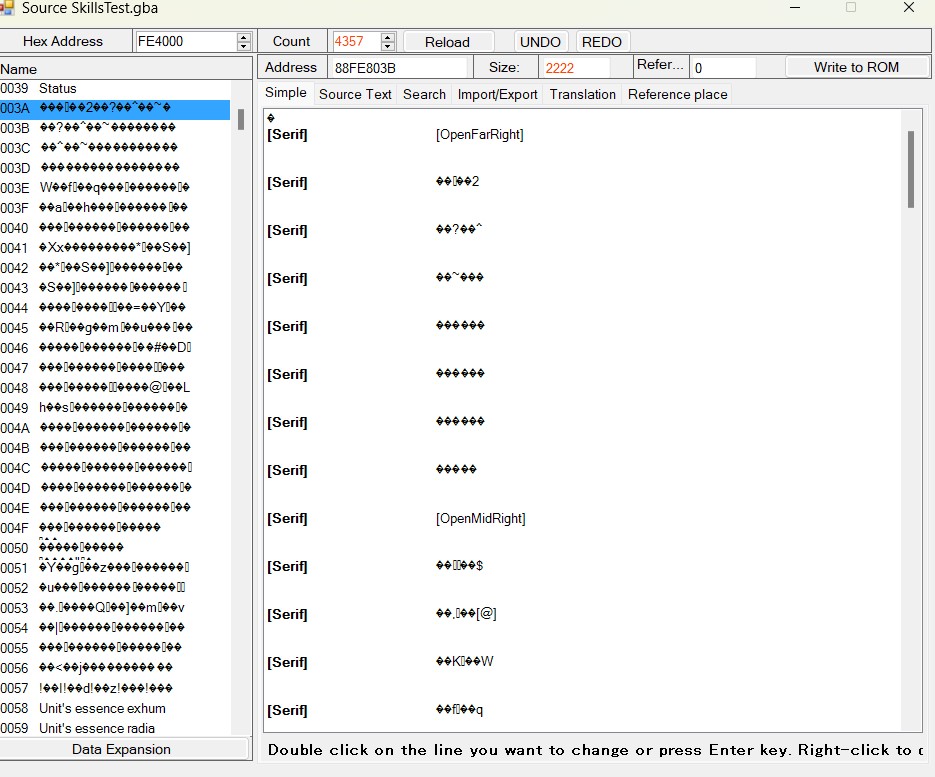Click the Hex Address label
935x777 pixels.
click(x=63, y=41)
